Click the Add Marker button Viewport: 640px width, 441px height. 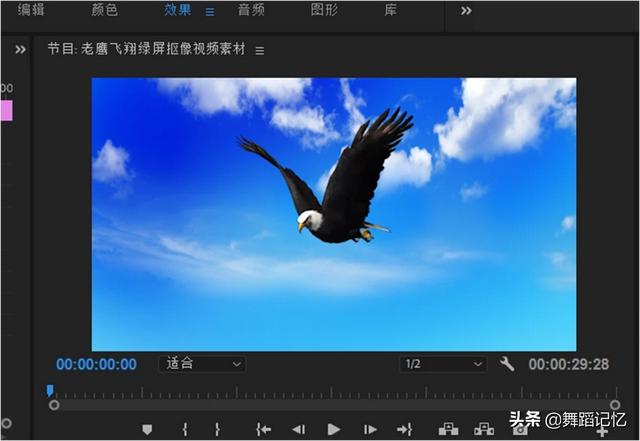click(147, 429)
